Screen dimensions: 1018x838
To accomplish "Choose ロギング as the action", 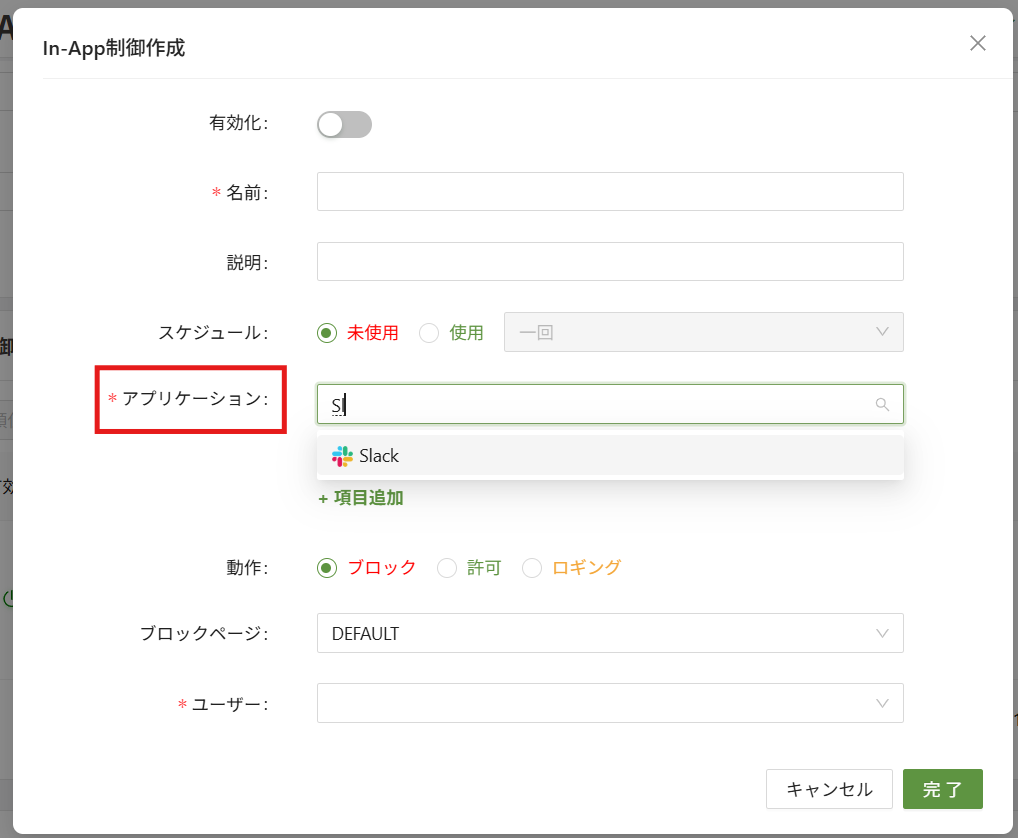I will click(532, 568).
